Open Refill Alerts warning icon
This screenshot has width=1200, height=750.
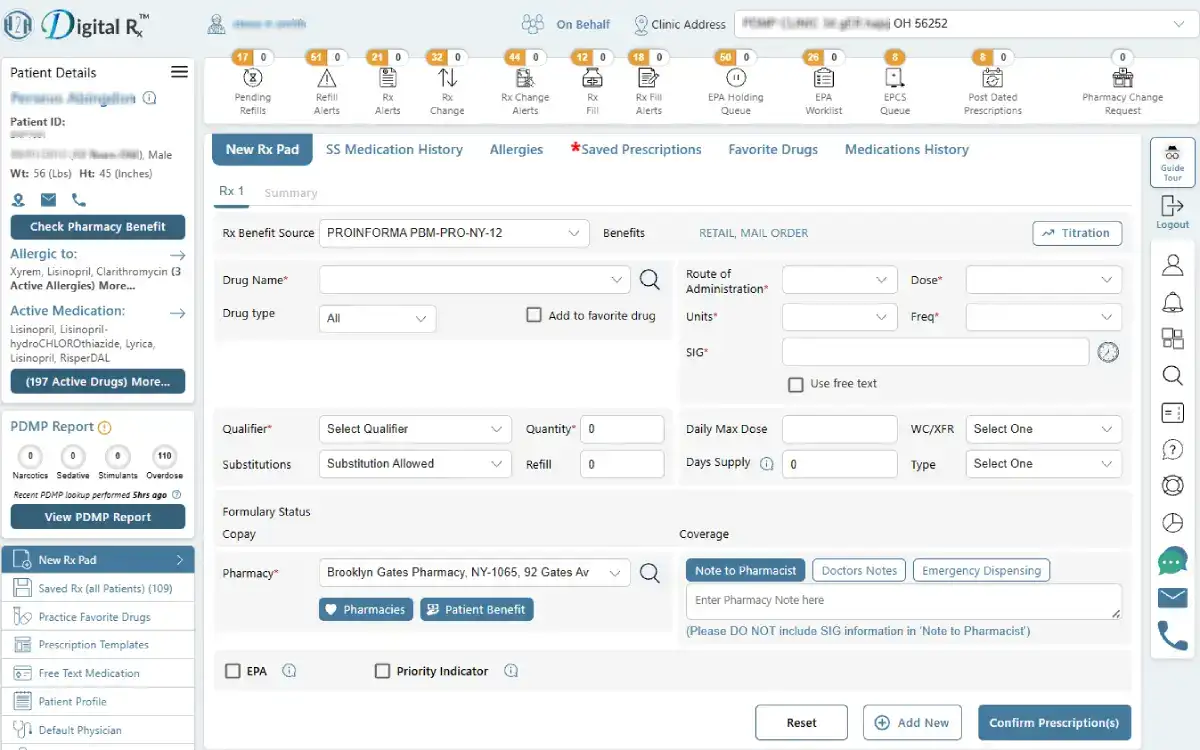326,78
